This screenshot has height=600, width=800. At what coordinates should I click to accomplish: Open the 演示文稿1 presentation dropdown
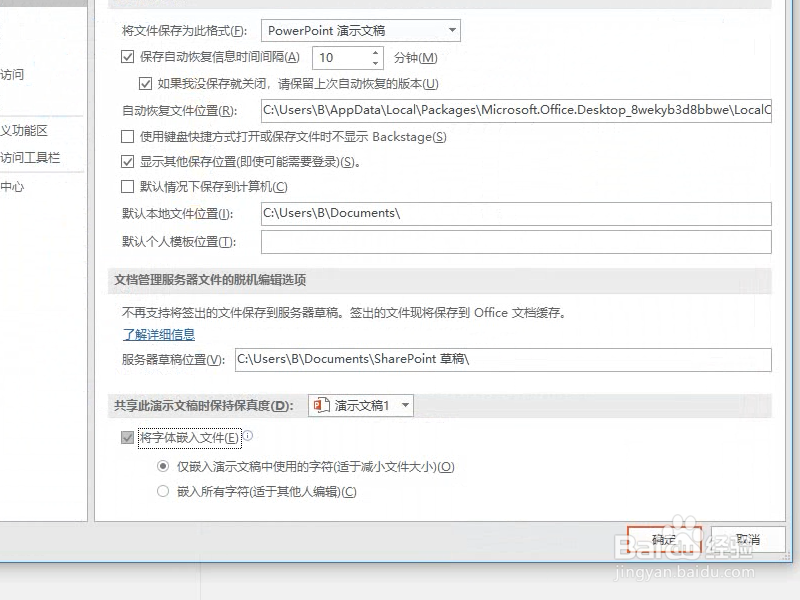[361, 406]
